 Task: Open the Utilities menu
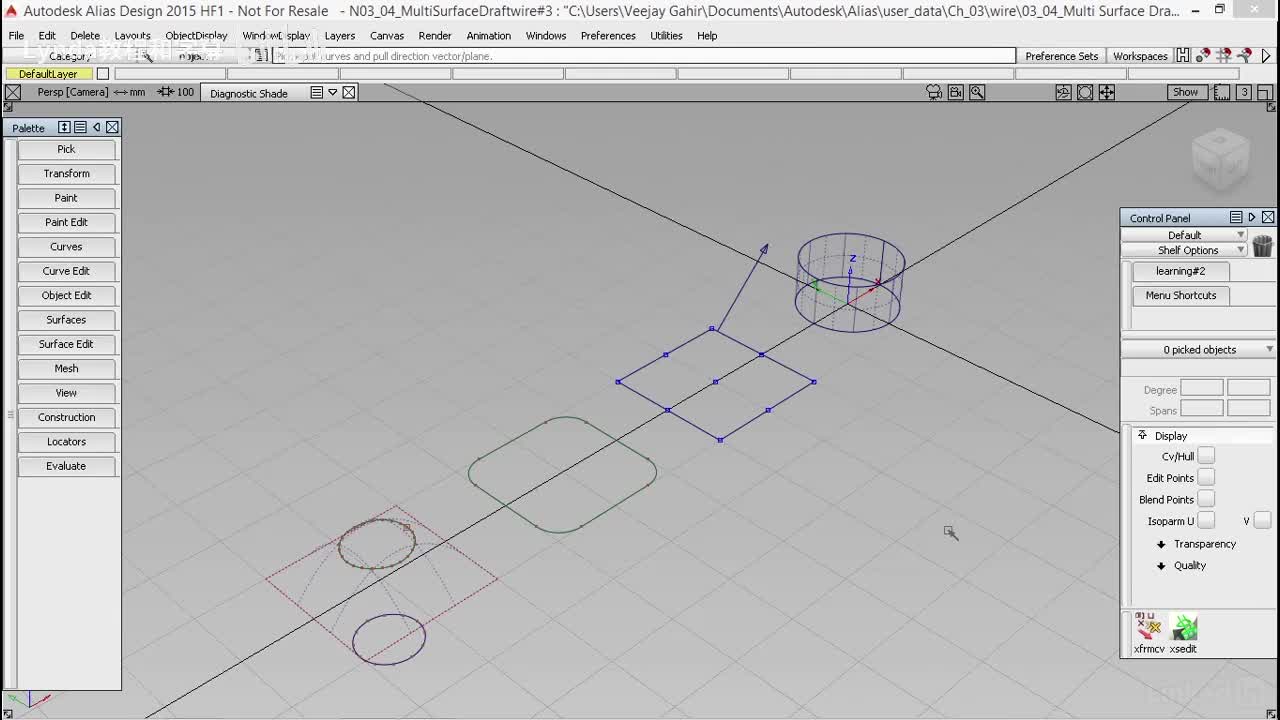coord(666,35)
